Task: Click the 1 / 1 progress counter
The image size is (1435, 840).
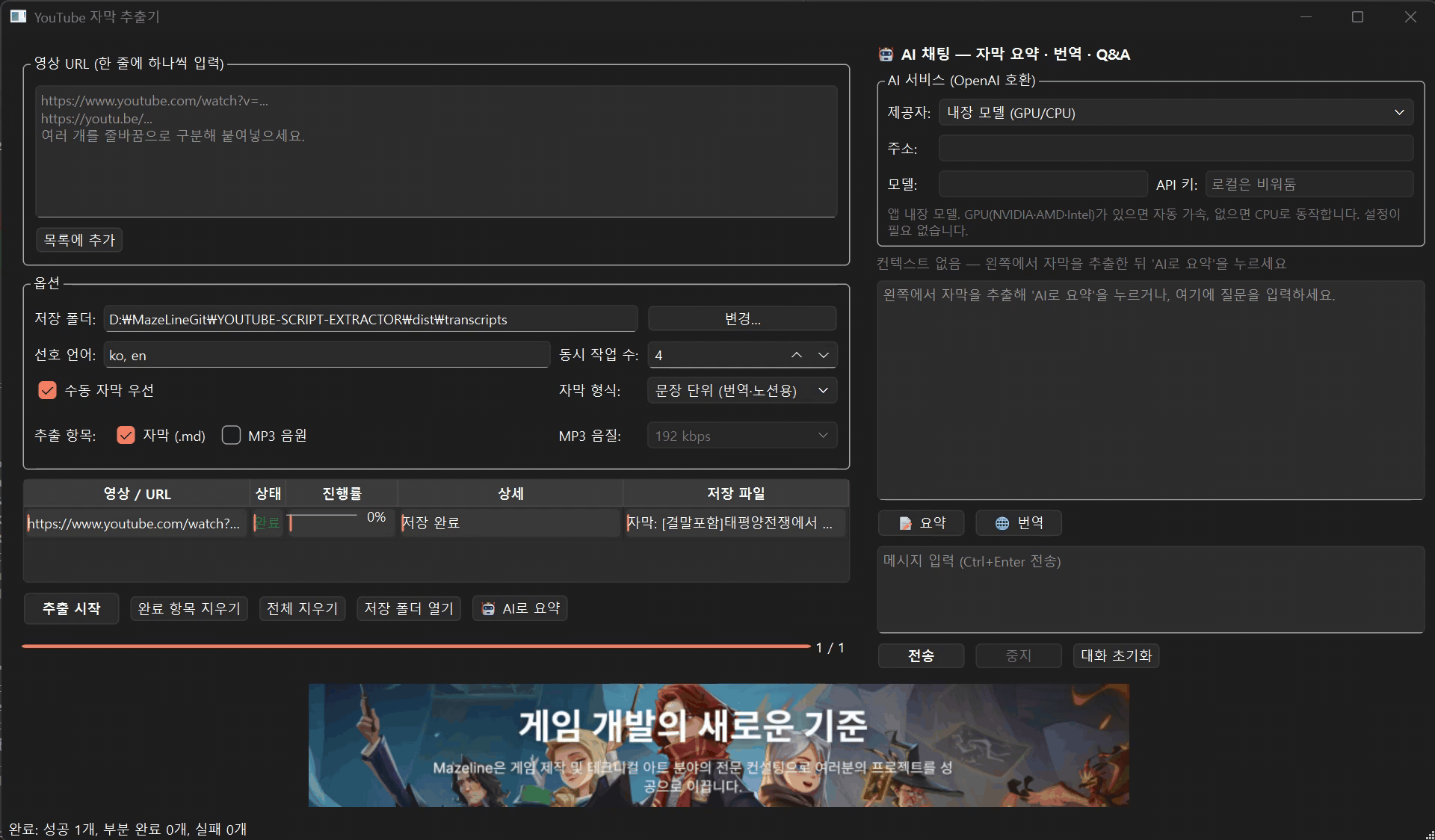Action: point(830,648)
